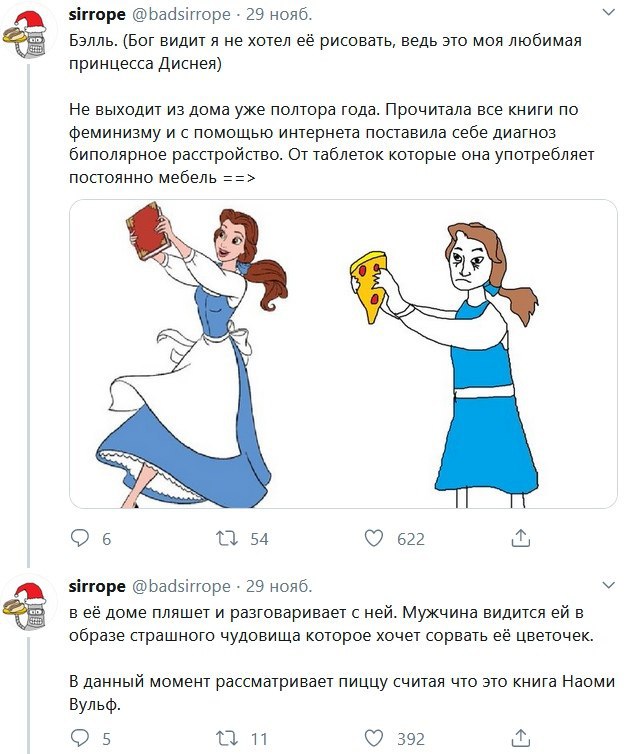The height and width of the screenshot is (754, 631).
Task: Reply to the first tweet about Belle
Action: pos(80,538)
